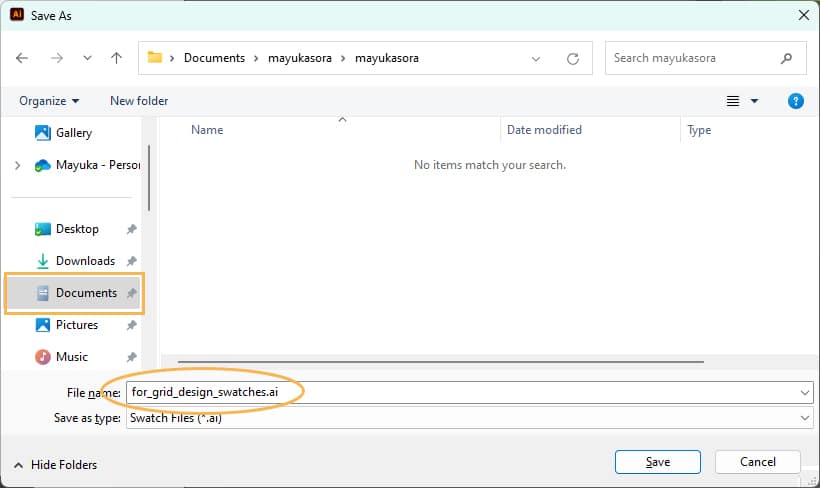Sort by the Date modified column
Image resolution: width=820 pixels, height=488 pixels.
544,130
